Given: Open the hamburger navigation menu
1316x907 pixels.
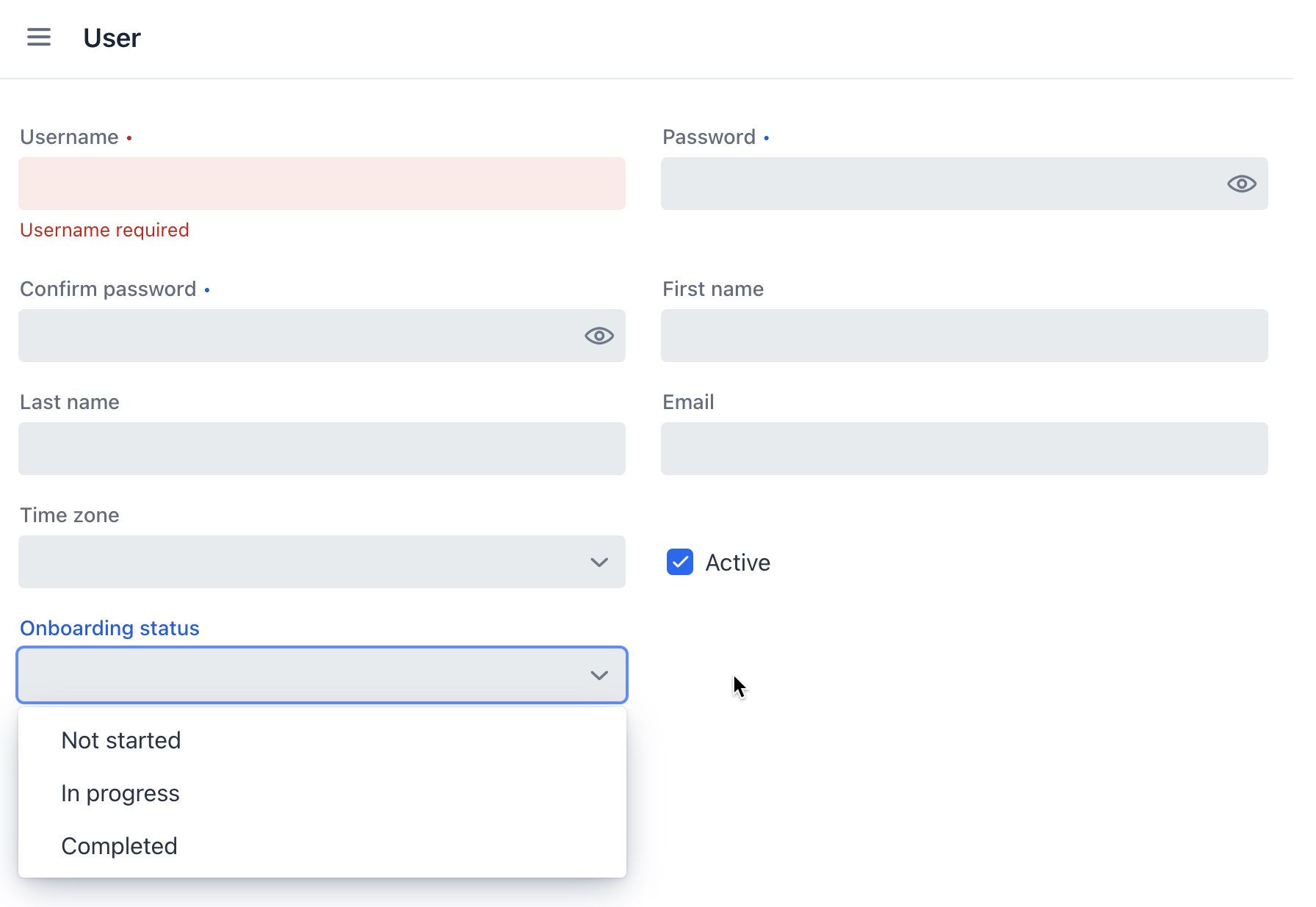Looking at the screenshot, I should point(39,37).
